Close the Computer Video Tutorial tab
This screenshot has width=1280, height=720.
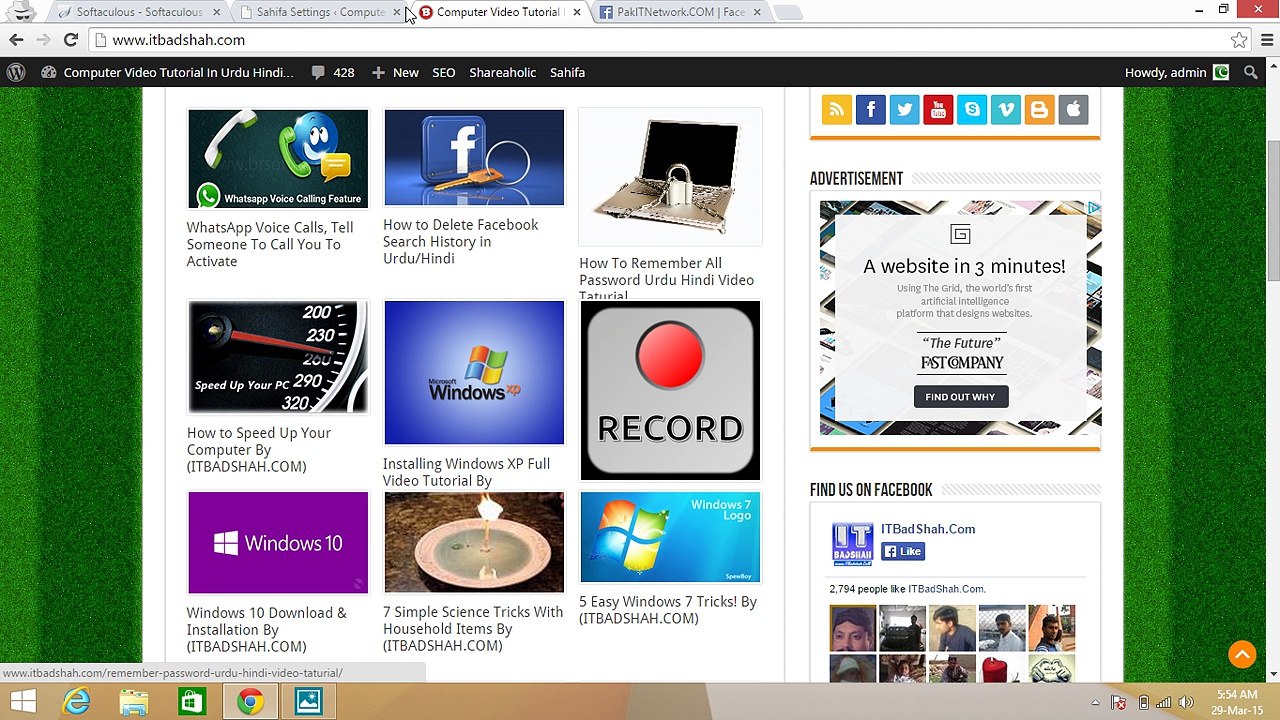(577, 12)
